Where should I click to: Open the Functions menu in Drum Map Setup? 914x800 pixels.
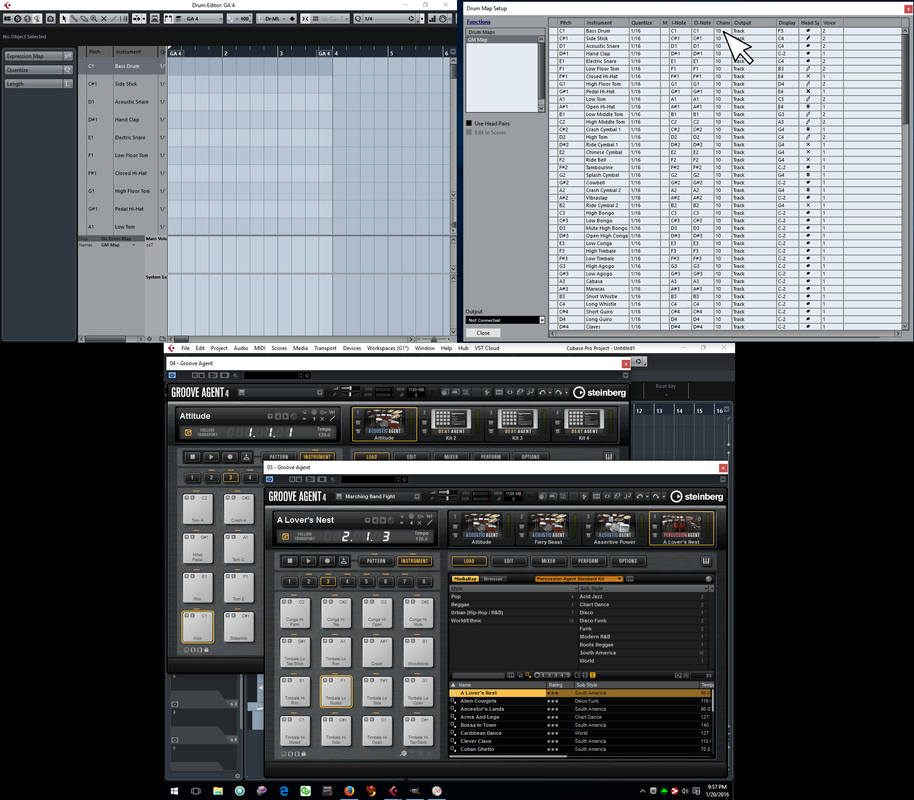coord(479,22)
